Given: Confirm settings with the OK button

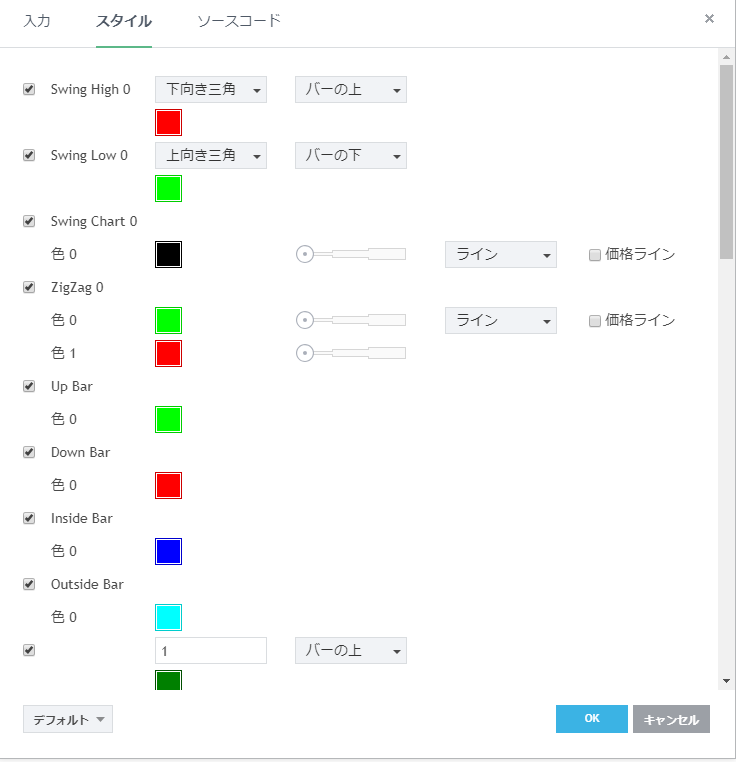Looking at the screenshot, I should (x=592, y=719).
